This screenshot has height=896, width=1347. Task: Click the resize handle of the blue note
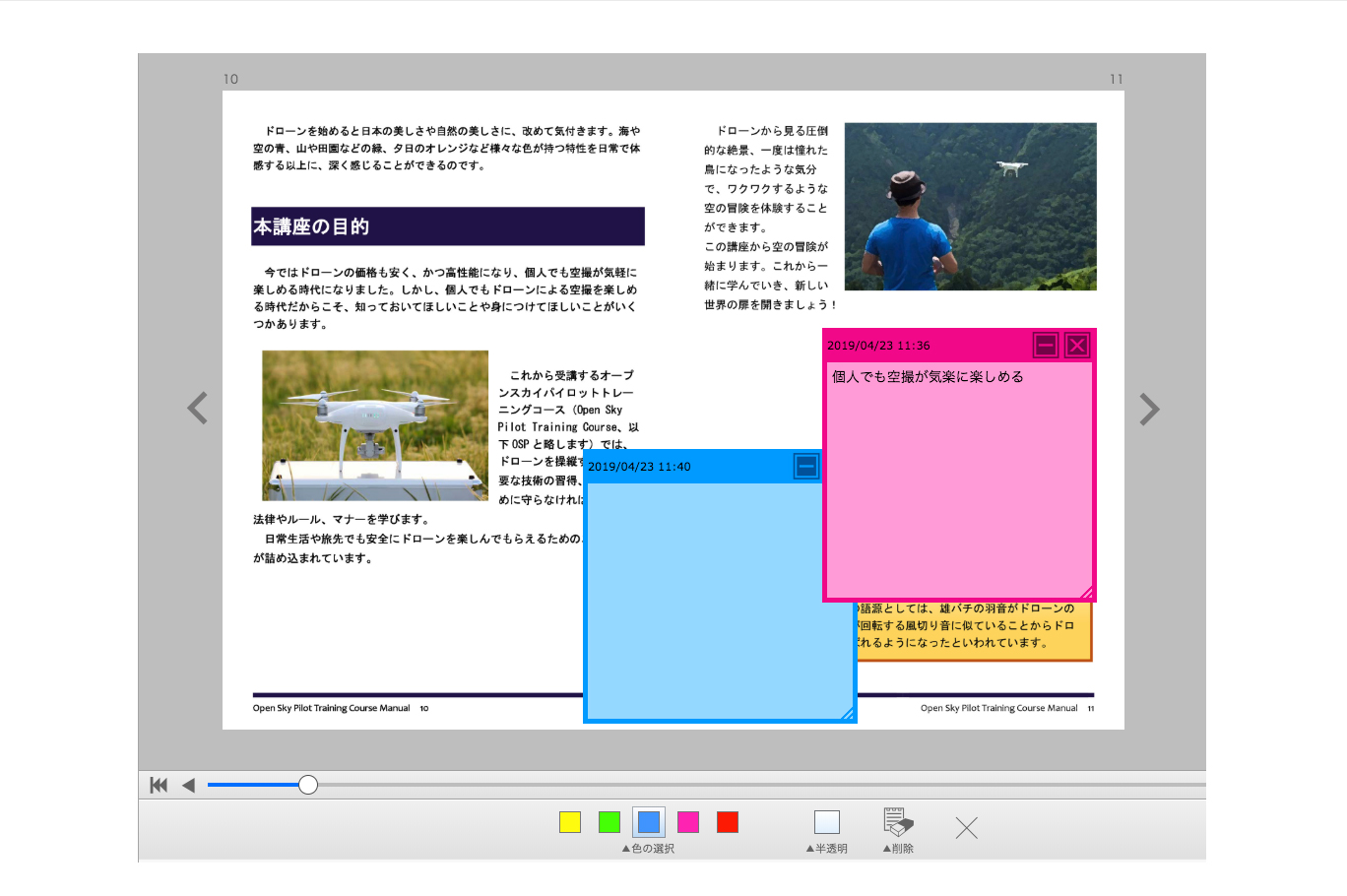847,714
